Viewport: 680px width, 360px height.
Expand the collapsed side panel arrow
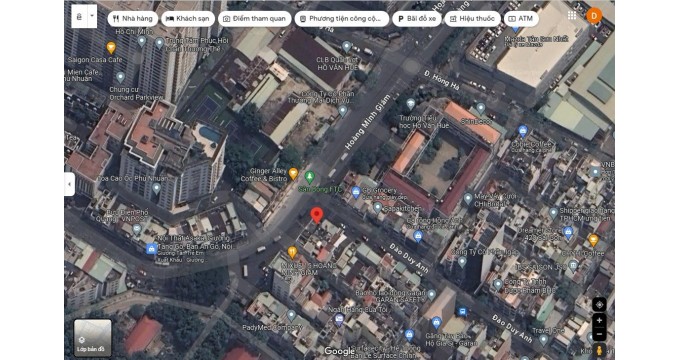click(69, 184)
